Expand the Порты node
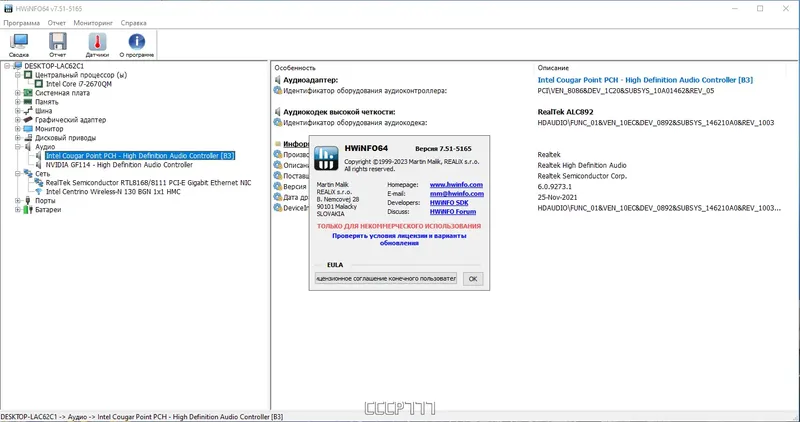The height and width of the screenshot is (422, 800). [18, 201]
